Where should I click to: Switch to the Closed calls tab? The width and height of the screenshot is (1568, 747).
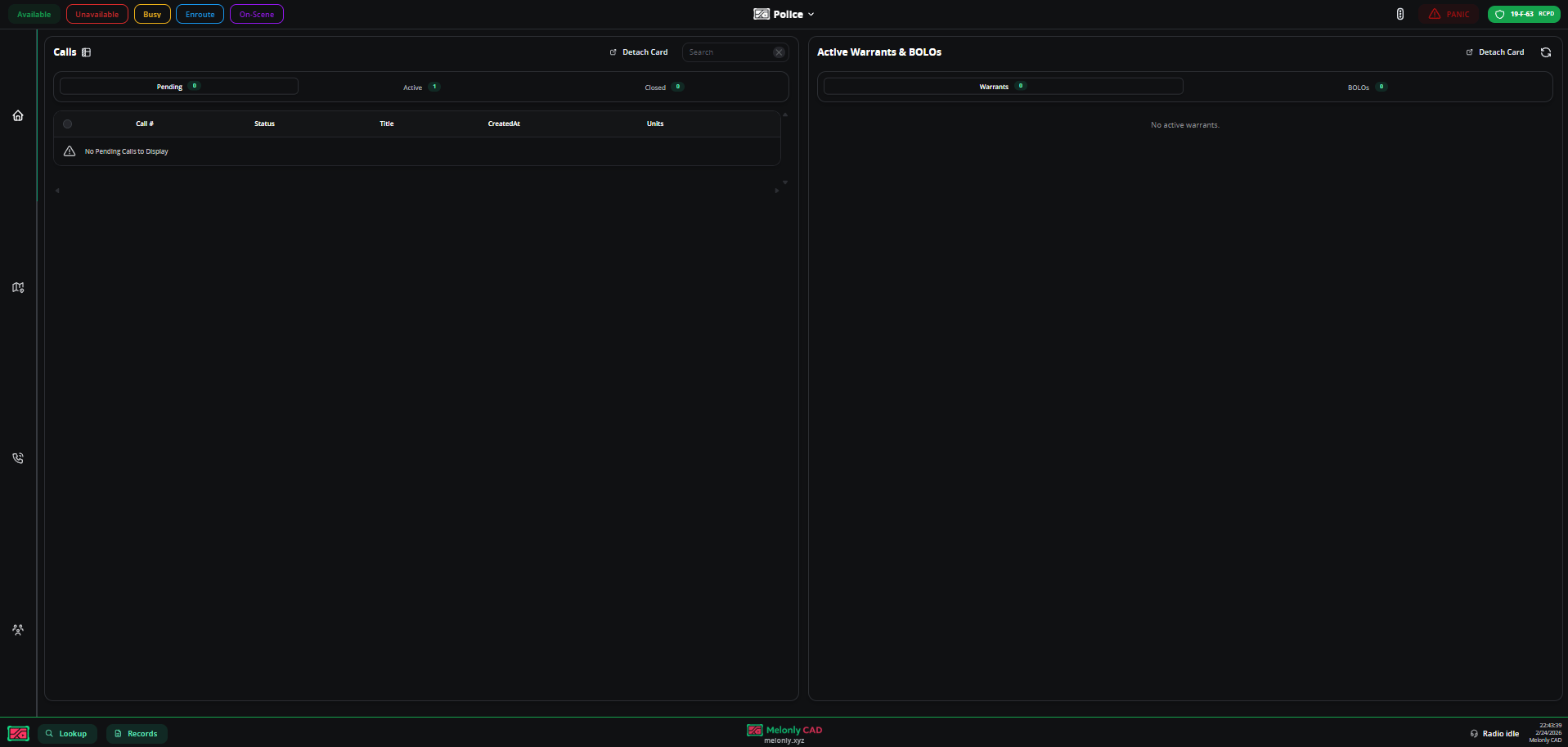[x=663, y=87]
